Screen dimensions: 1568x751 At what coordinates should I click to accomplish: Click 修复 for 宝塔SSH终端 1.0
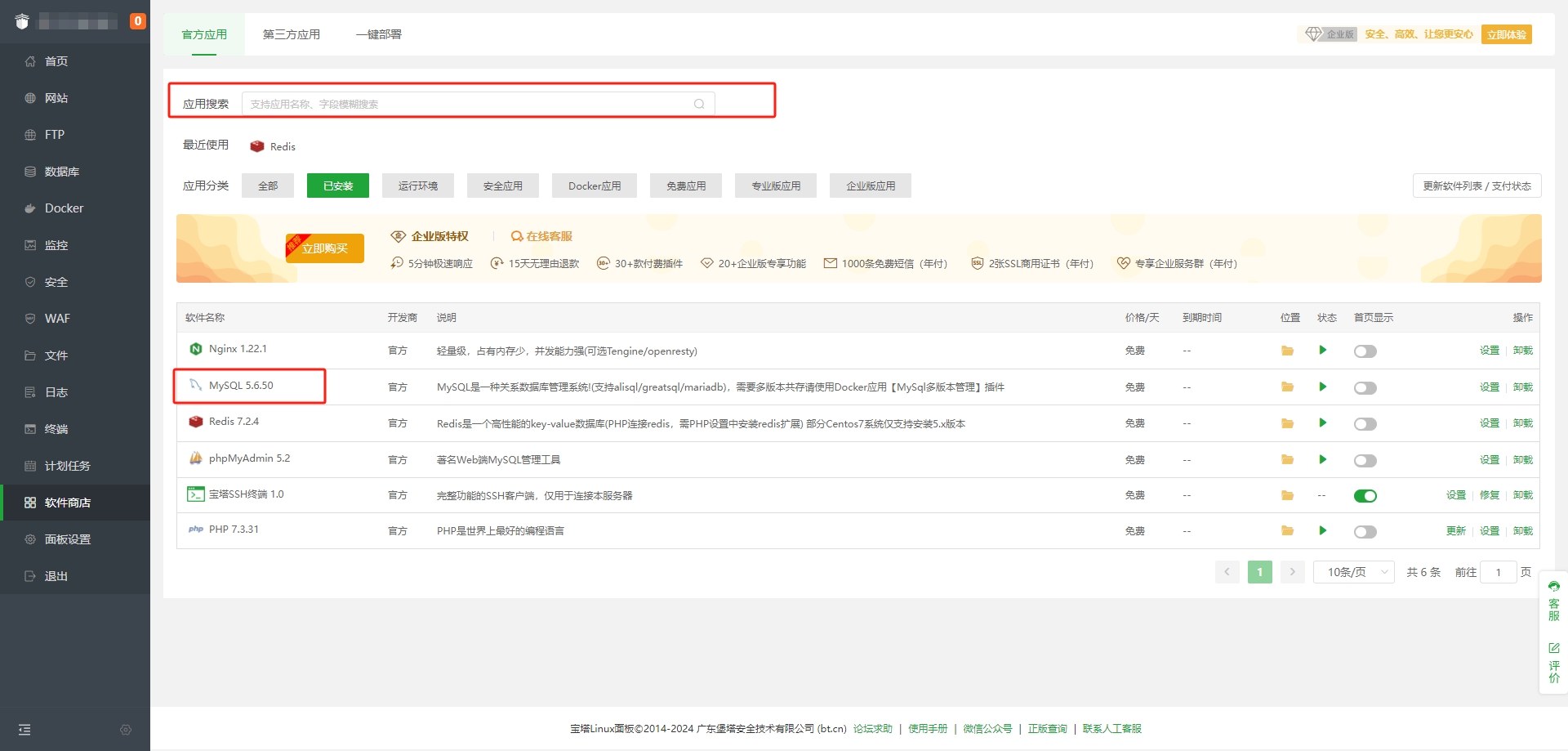click(1490, 495)
